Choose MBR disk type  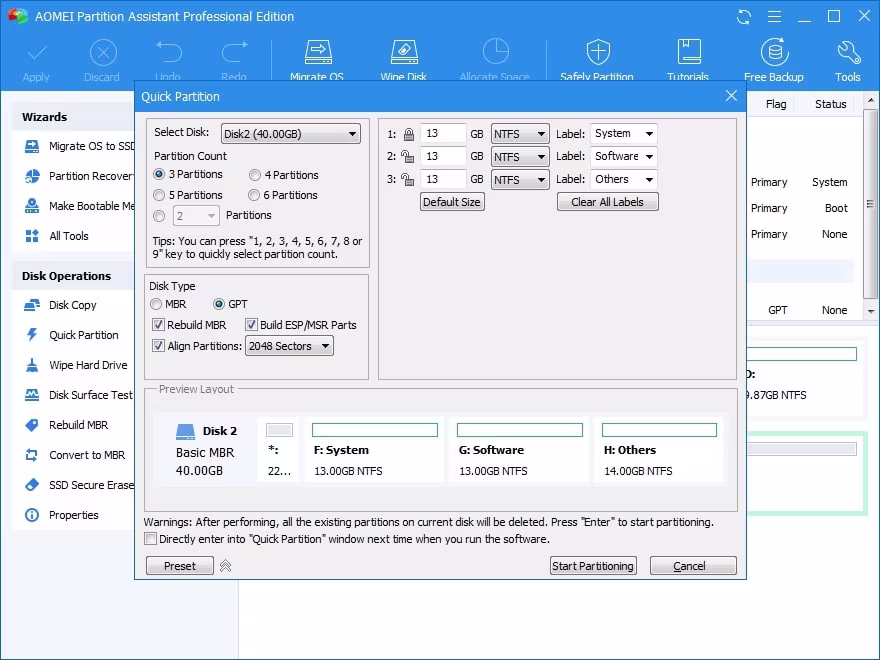point(155,304)
